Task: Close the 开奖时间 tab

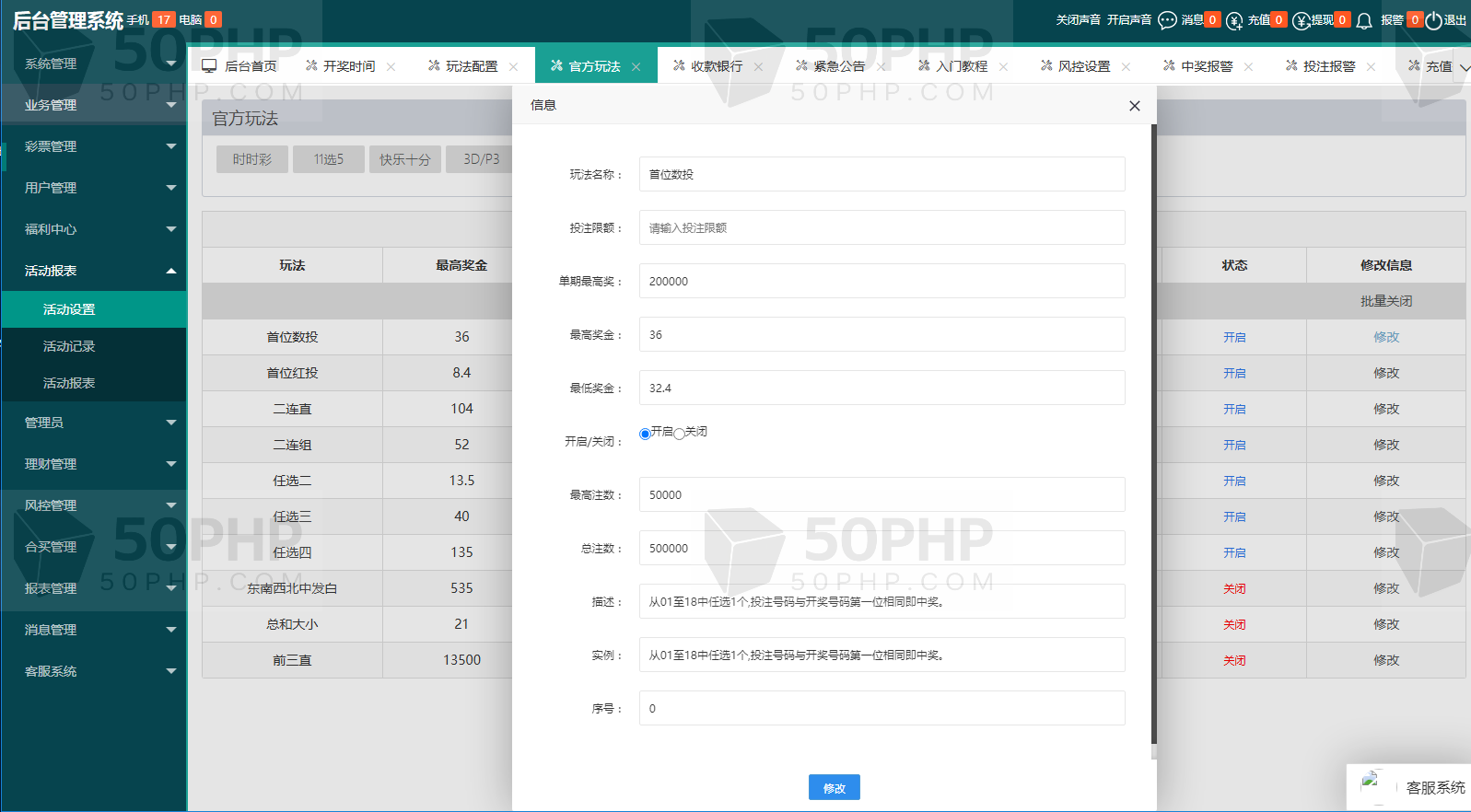Action: [x=391, y=66]
